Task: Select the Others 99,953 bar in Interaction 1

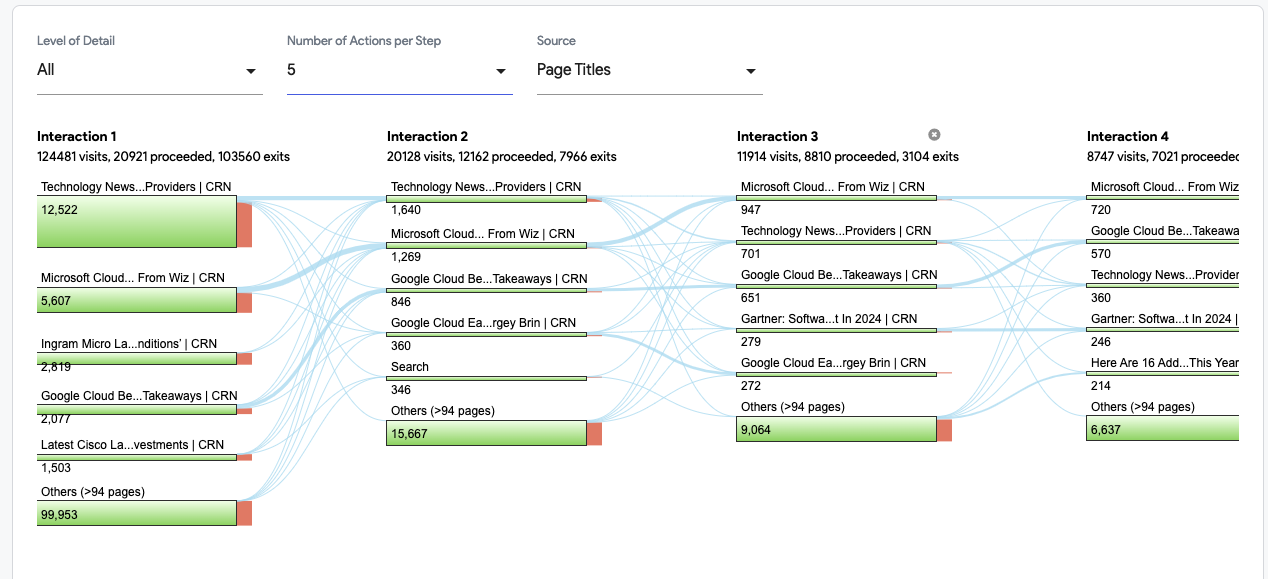Action: [137, 513]
